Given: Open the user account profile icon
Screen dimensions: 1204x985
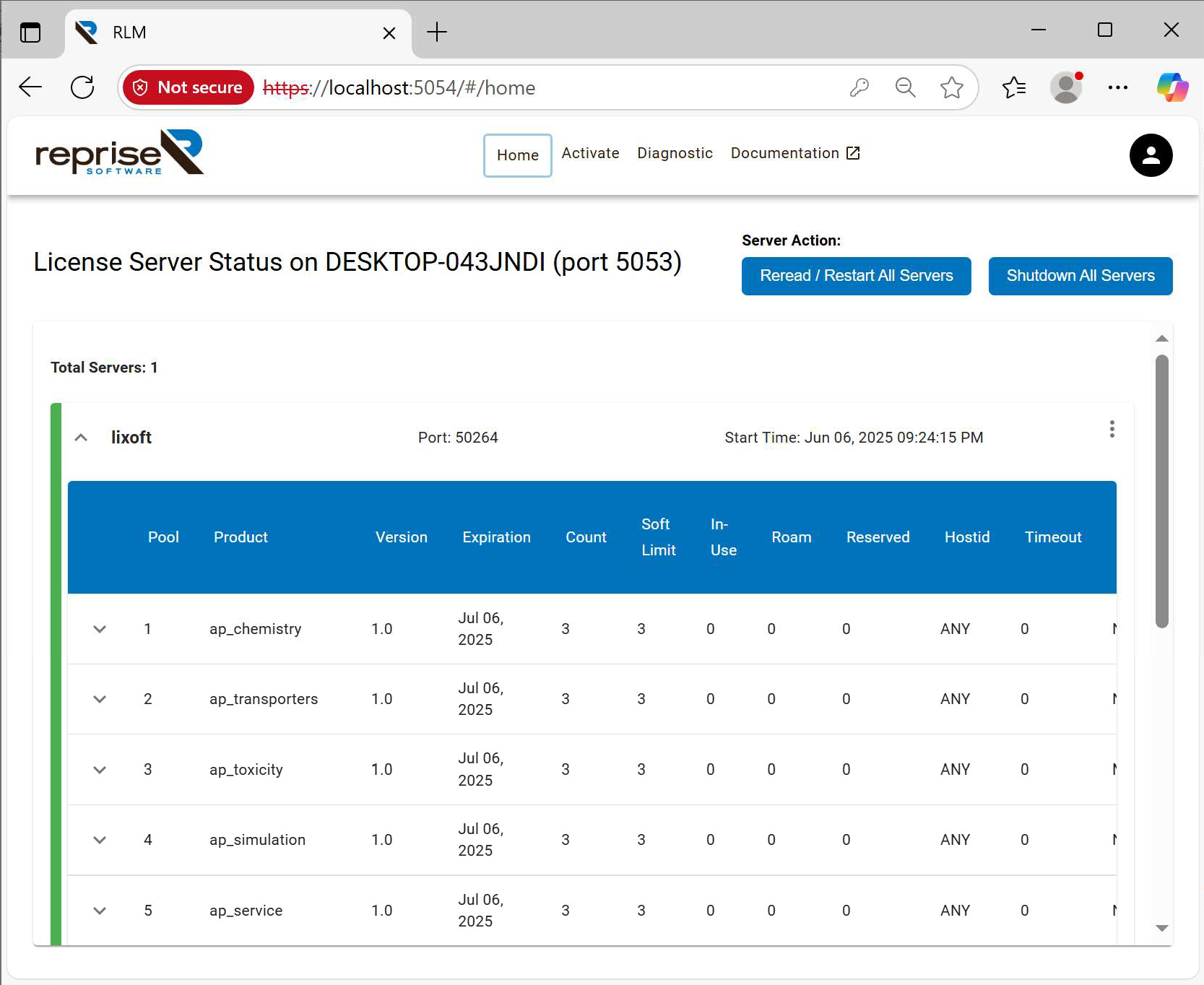Looking at the screenshot, I should click(x=1151, y=155).
